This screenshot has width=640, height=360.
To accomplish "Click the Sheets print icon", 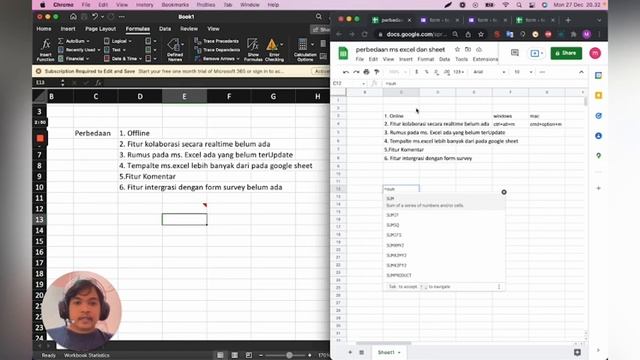I will [366, 72].
